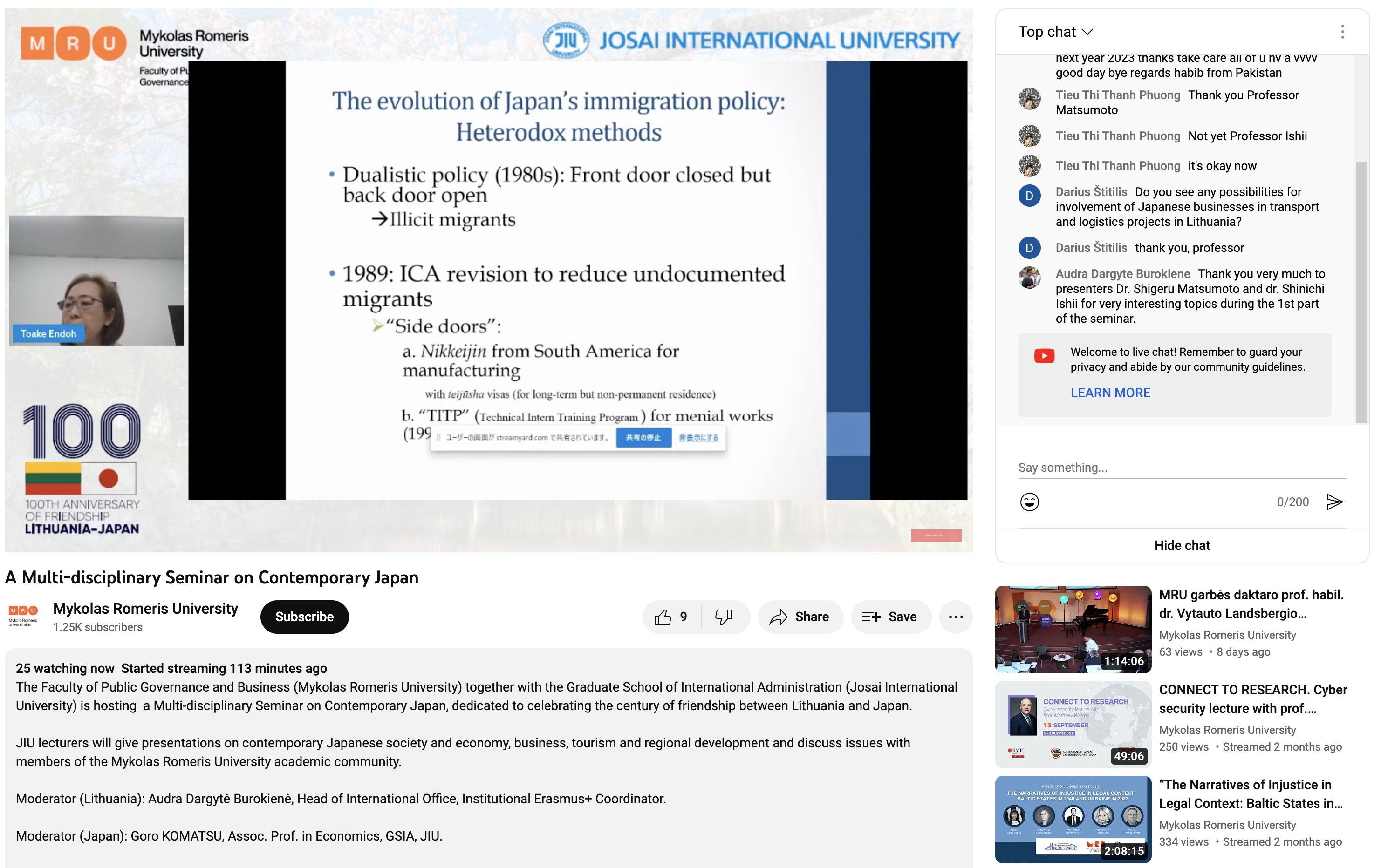Open Narratives of Injustice video thumbnail
Viewport: 1381px width, 868px height.
[1073, 819]
